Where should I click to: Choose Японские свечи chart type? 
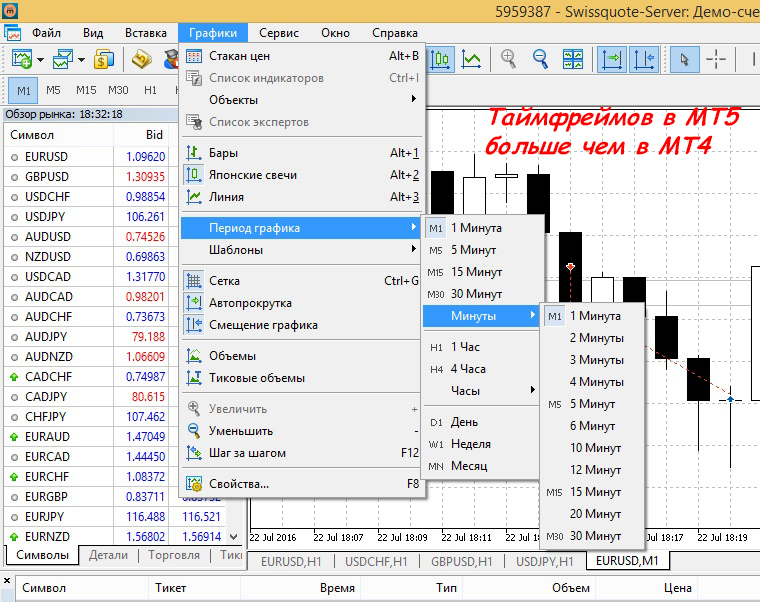[x=301, y=175]
